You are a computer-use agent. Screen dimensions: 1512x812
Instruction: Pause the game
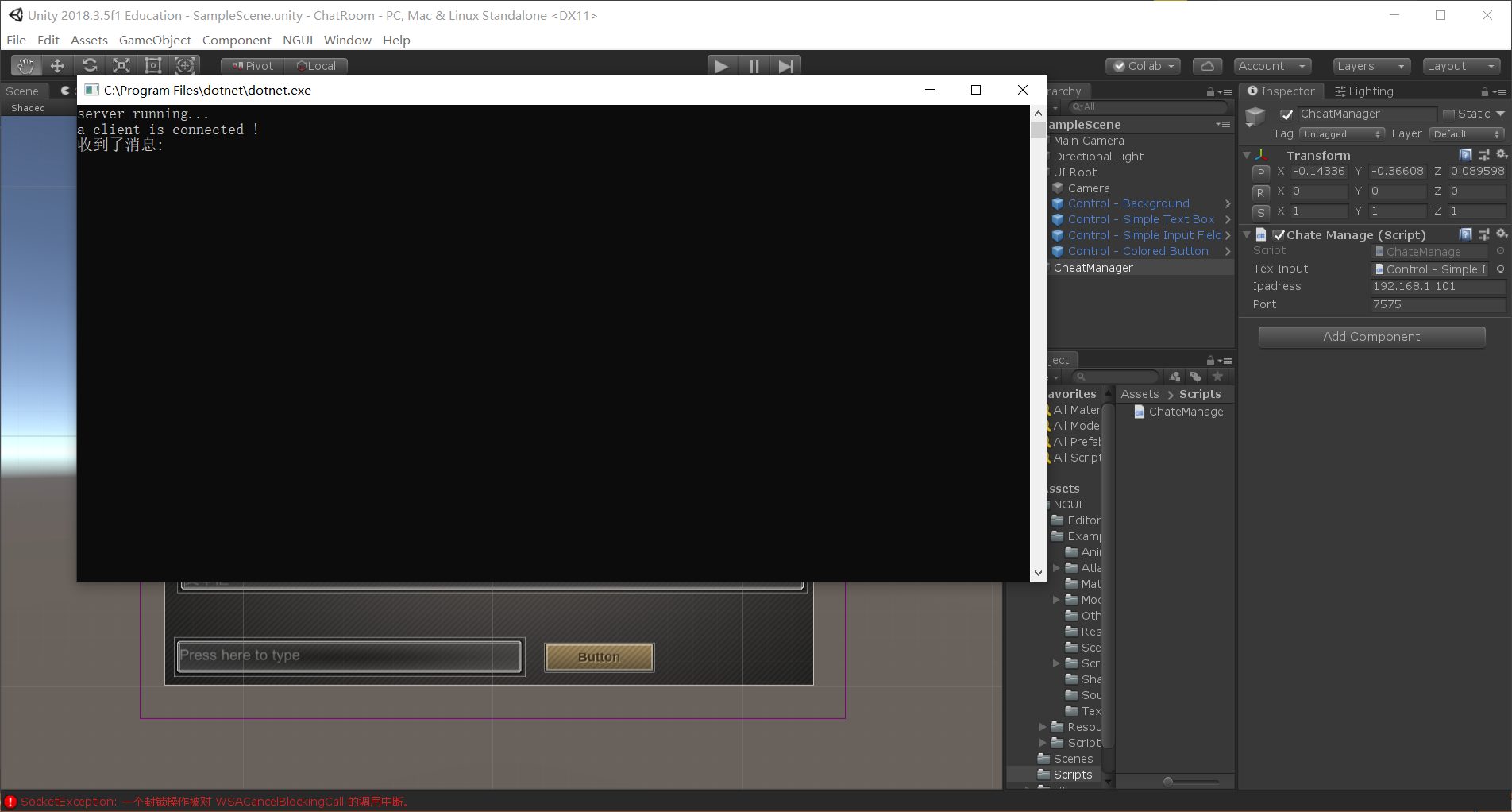click(754, 66)
